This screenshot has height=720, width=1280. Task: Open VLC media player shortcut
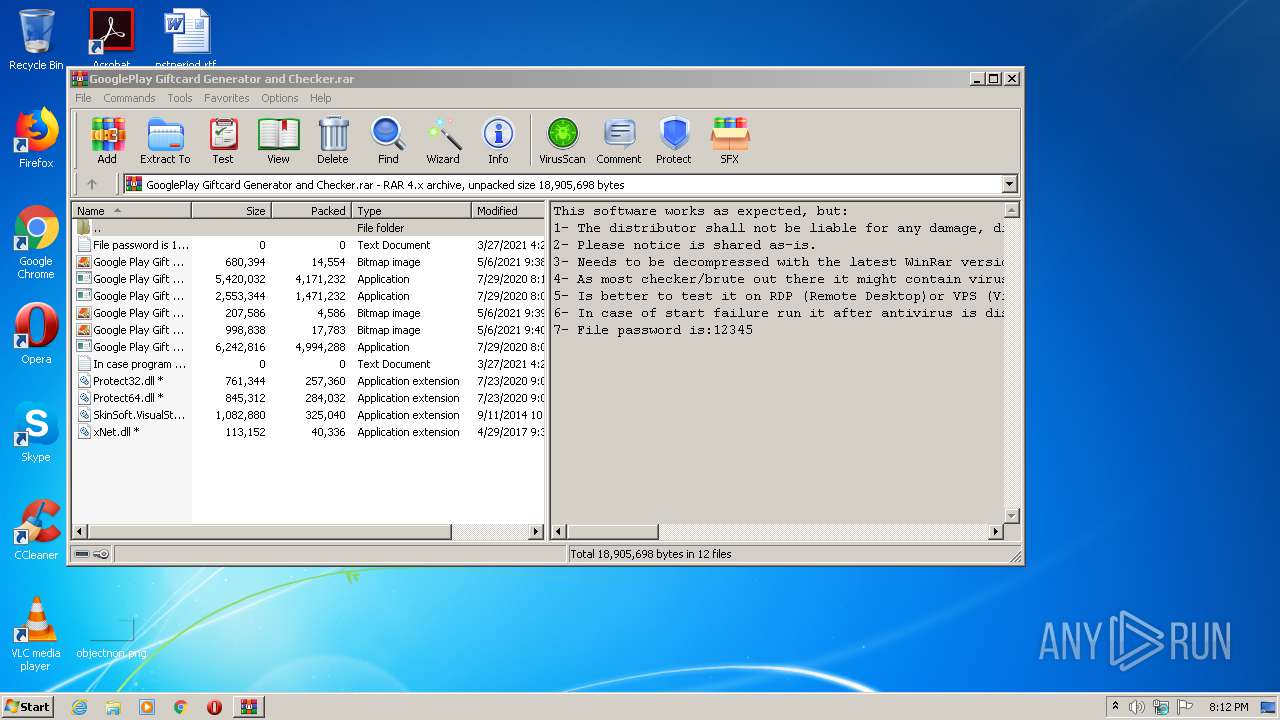[36, 634]
